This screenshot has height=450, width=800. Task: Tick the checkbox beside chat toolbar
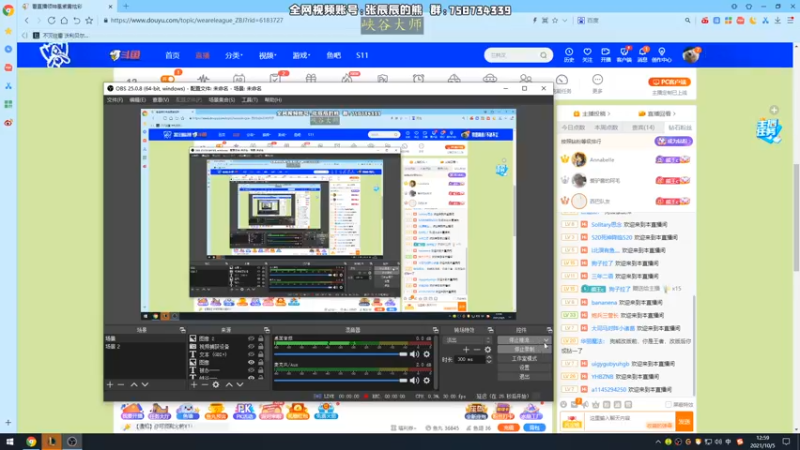coord(668,405)
